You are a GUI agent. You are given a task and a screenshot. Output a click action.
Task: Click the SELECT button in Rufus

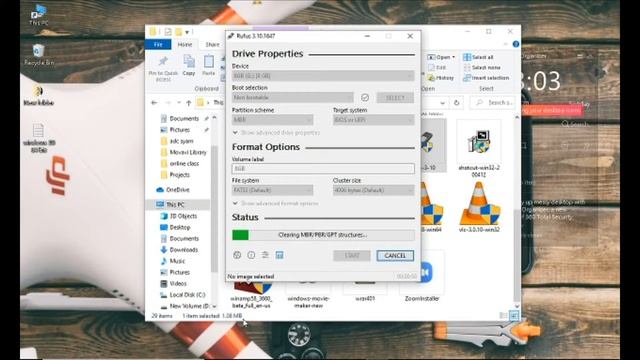pos(395,98)
